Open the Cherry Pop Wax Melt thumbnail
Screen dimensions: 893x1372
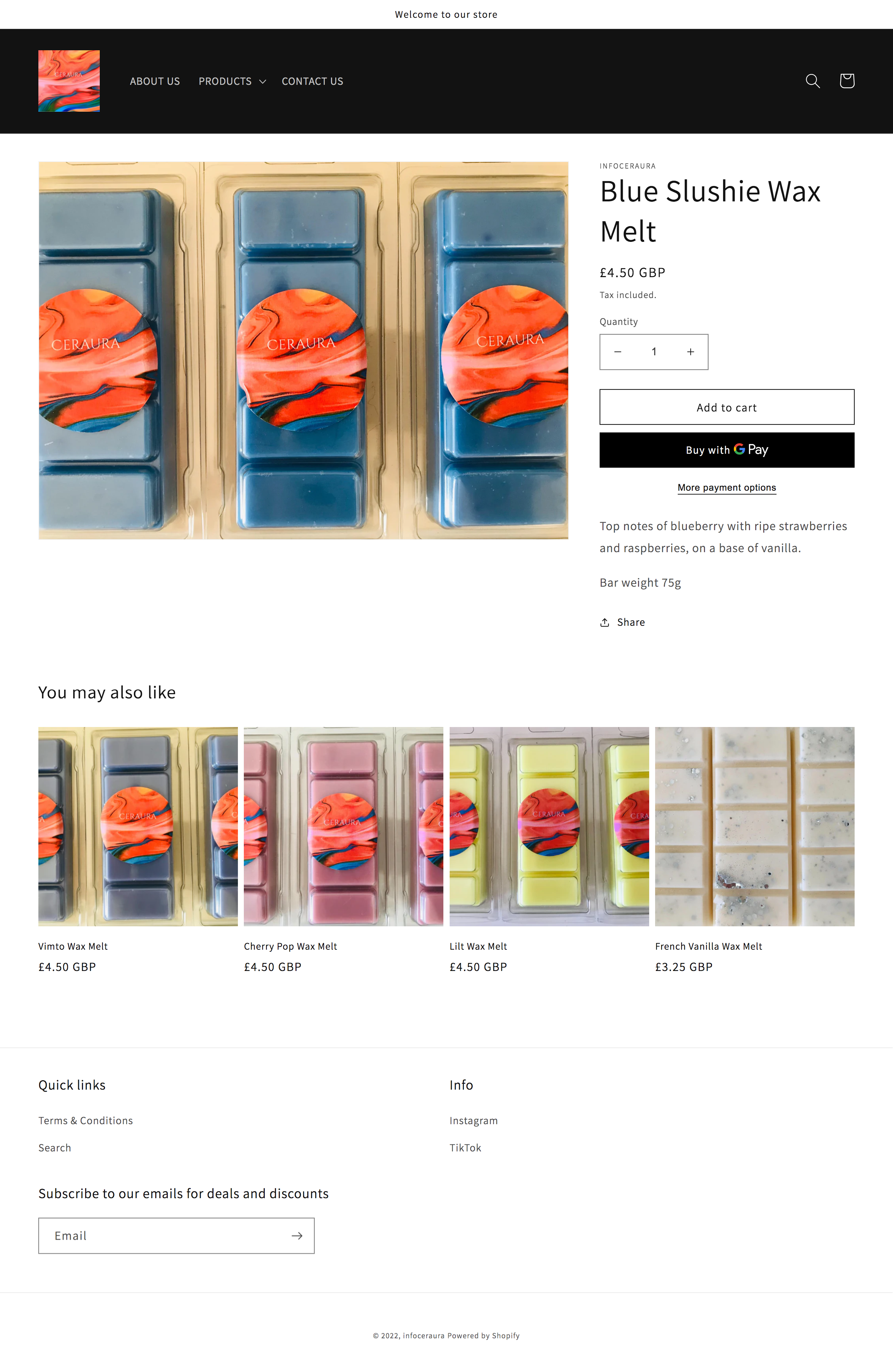tap(343, 826)
